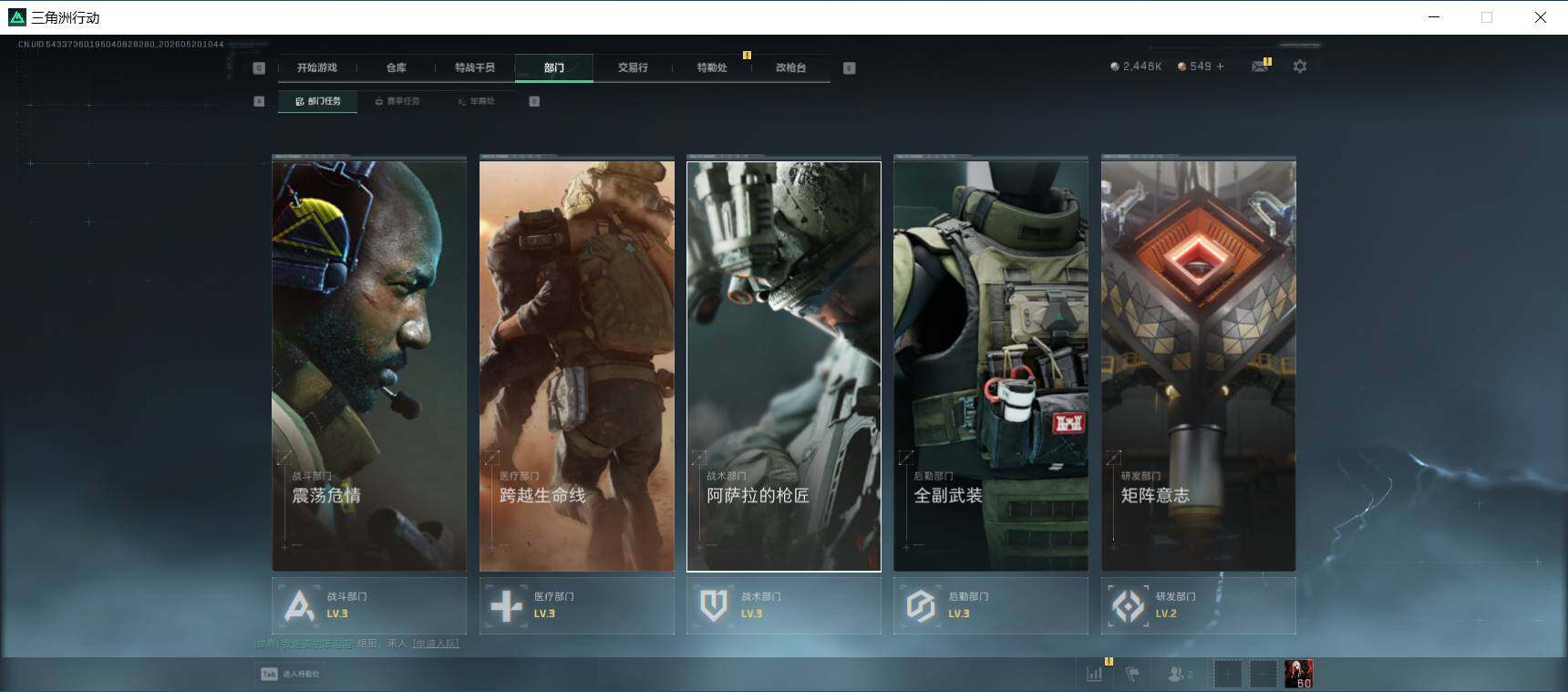Screen dimensions: 1568x692
Task: Click the Q key hint left of 开始游戏
Action: [x=259, y=67]
